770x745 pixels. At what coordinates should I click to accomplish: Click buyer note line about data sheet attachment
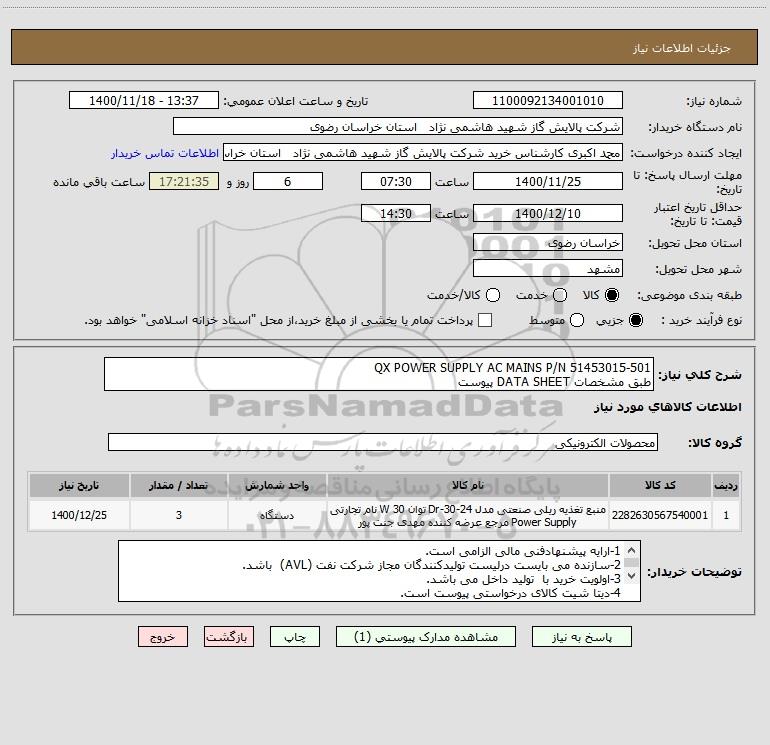[x=511, y=593]
